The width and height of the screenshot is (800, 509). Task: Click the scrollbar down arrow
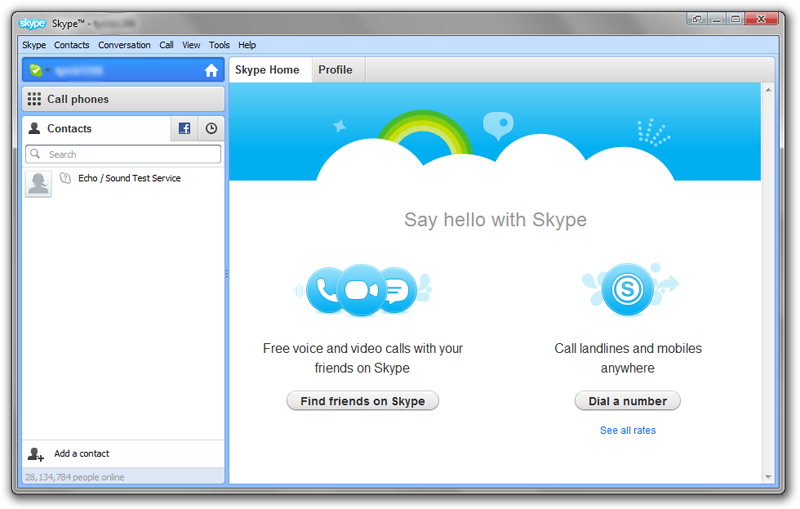pyautogui.click(x=768, y=477)
